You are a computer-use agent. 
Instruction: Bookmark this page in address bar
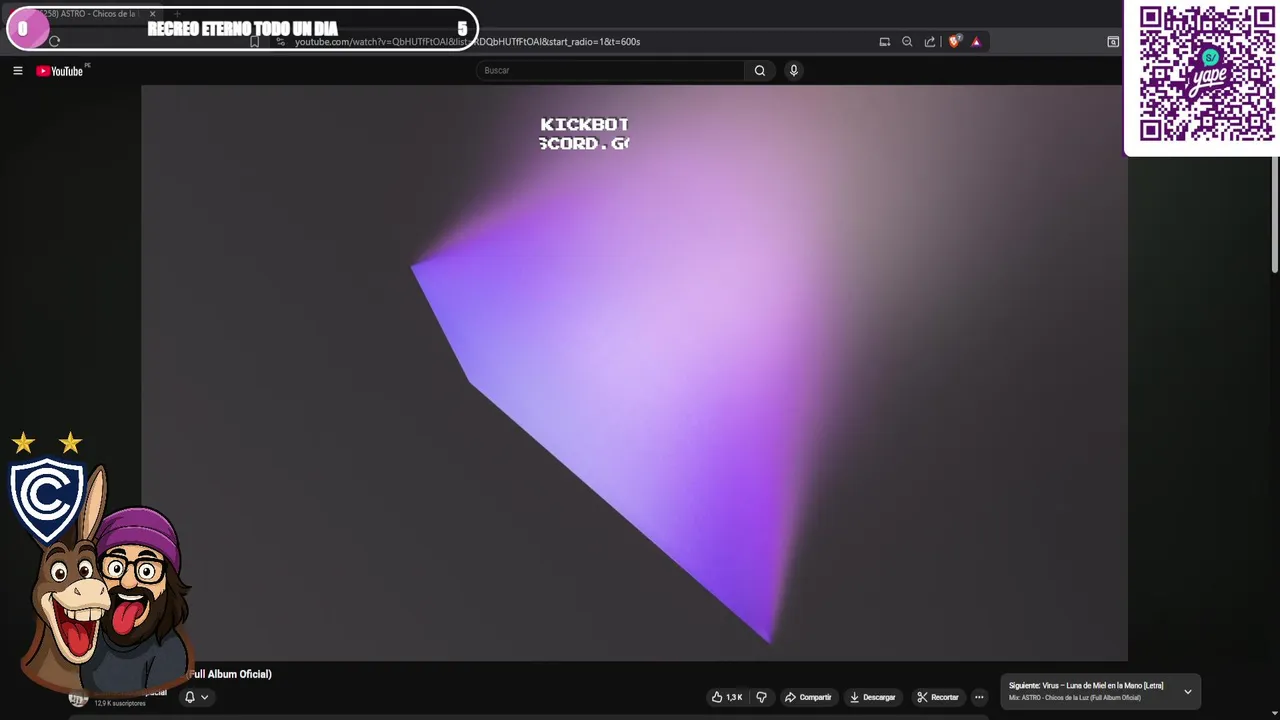(x=255, y=41)
